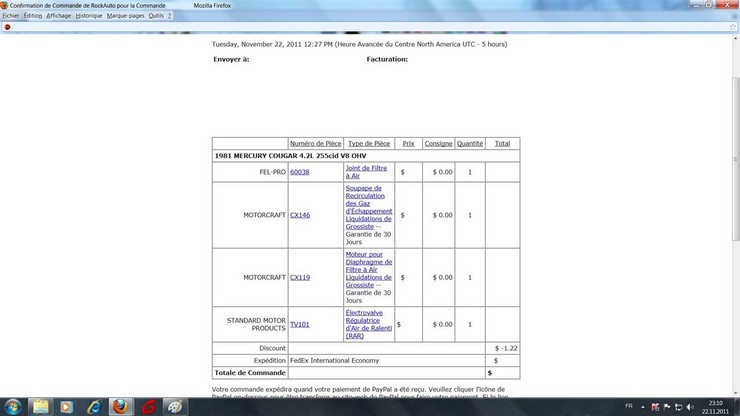Click the Consigne column header
This screenshot has height=416, width=740.
438,144
